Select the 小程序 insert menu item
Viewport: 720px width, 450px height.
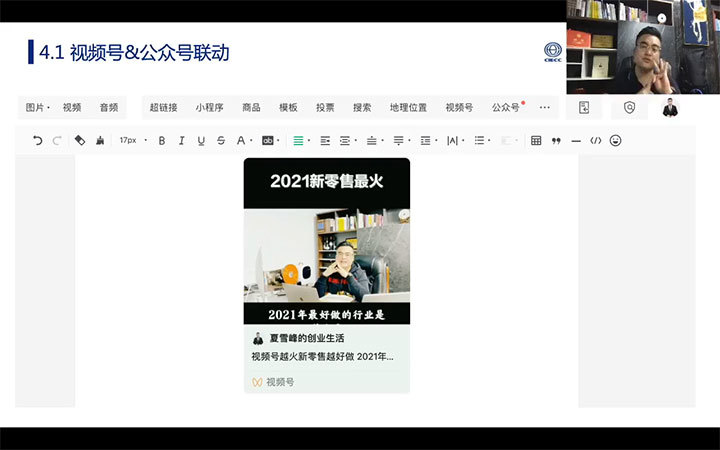[209, 107]
